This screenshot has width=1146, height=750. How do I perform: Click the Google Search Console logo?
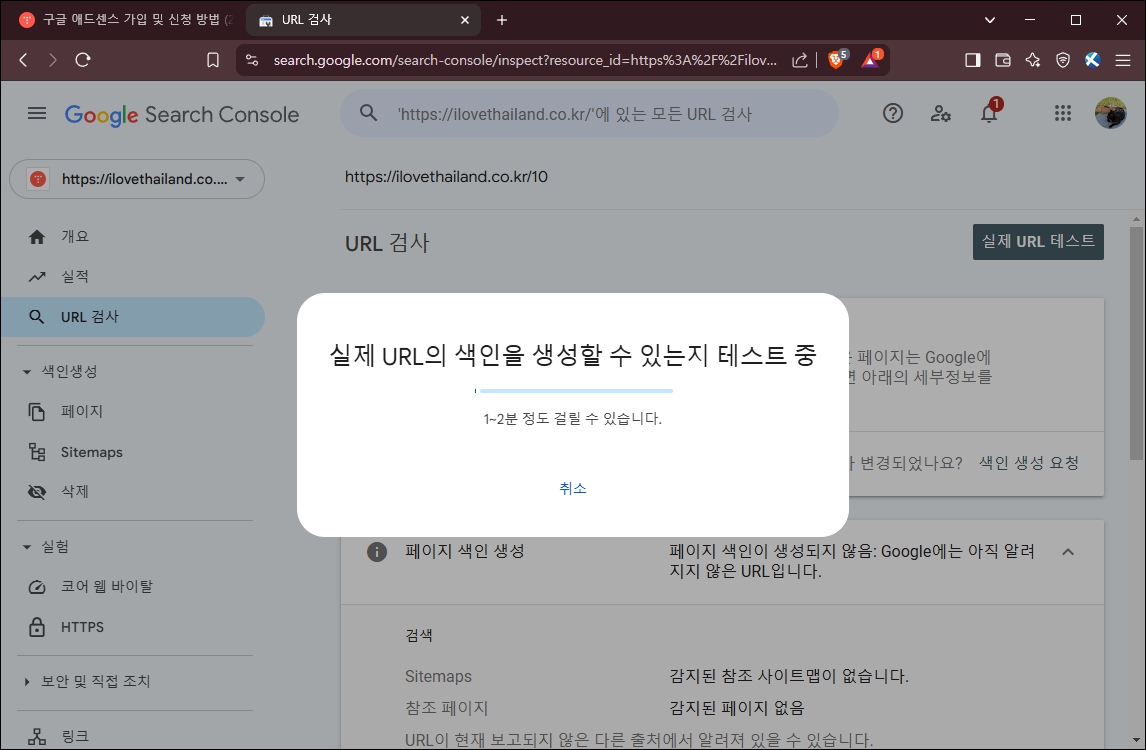(x=182, y=115)
